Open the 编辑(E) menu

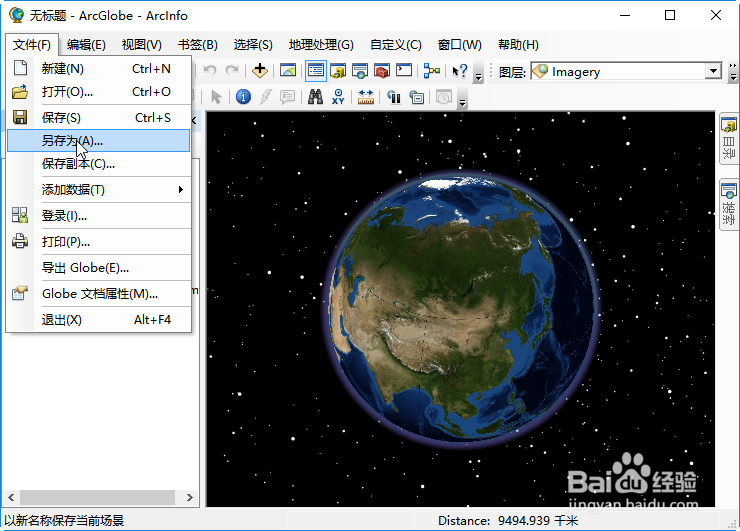tap(86, 45)
